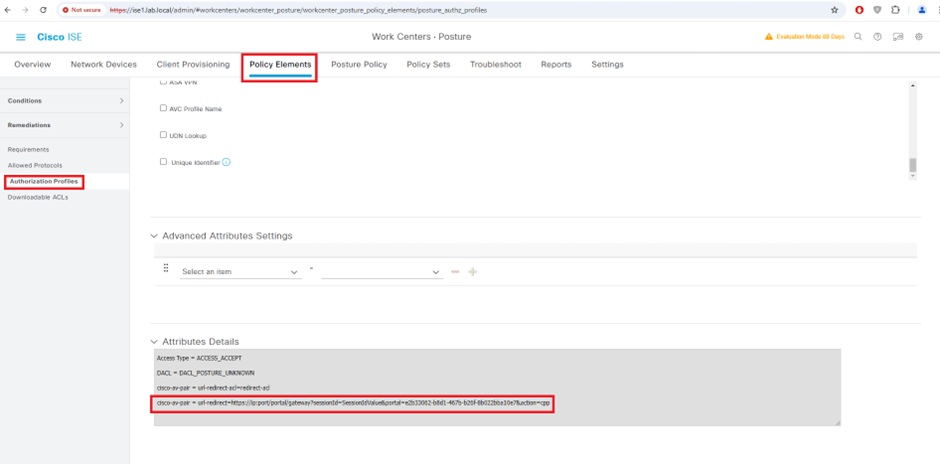Grab the attribute row drag handle
The width and height of the screenshot is (940, 464).
(166, 267)
